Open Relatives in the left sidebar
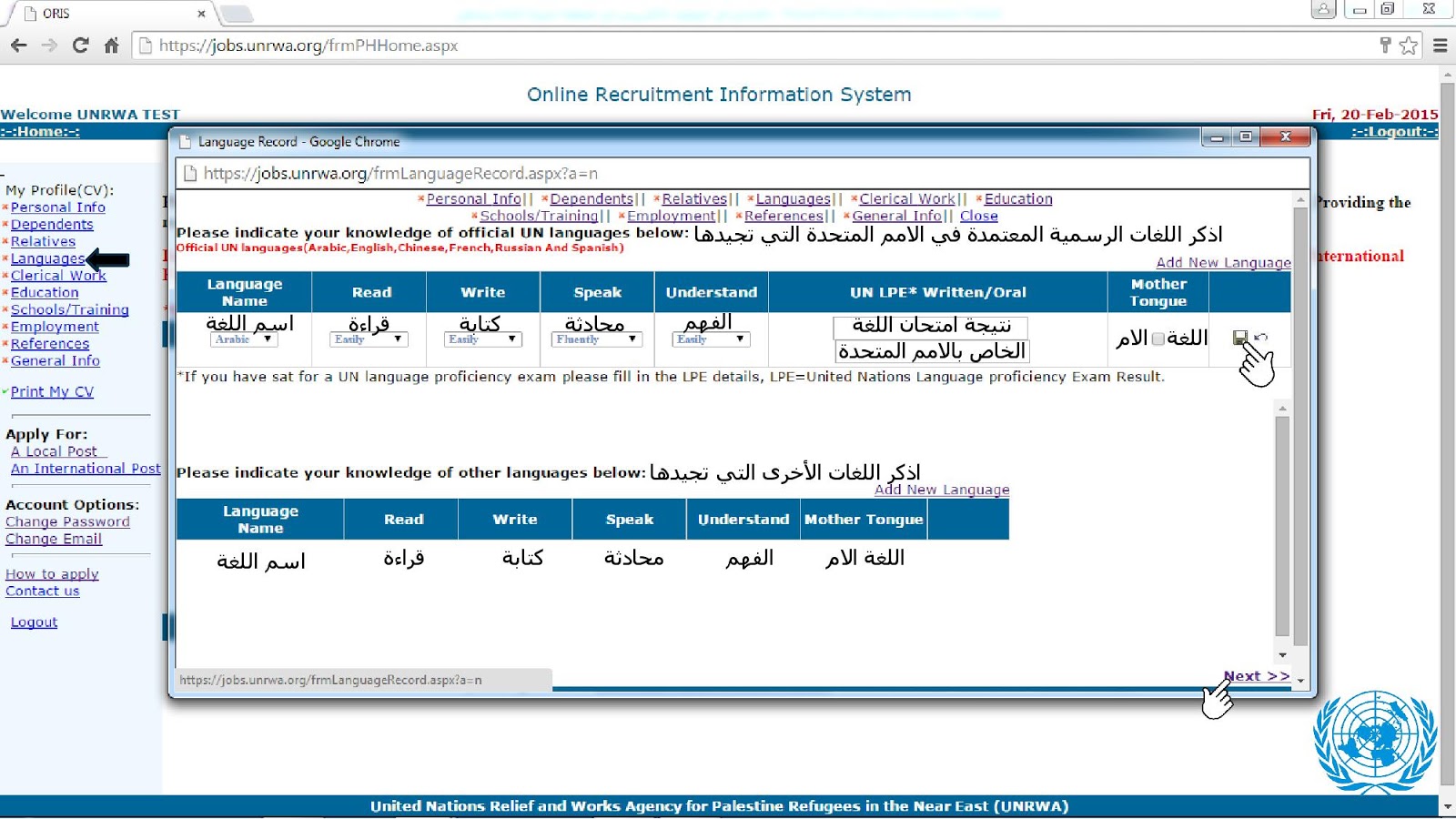1456x819 pixels. [43, 241]
